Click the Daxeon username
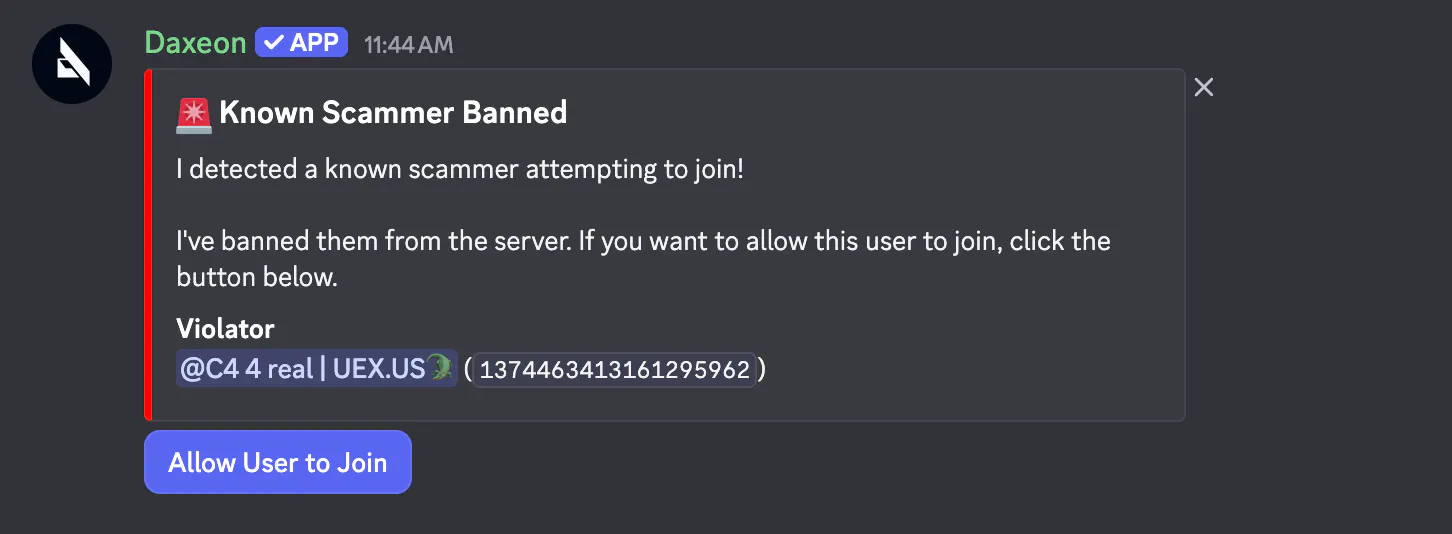The image size is (1452, 534). pos(196,43)
